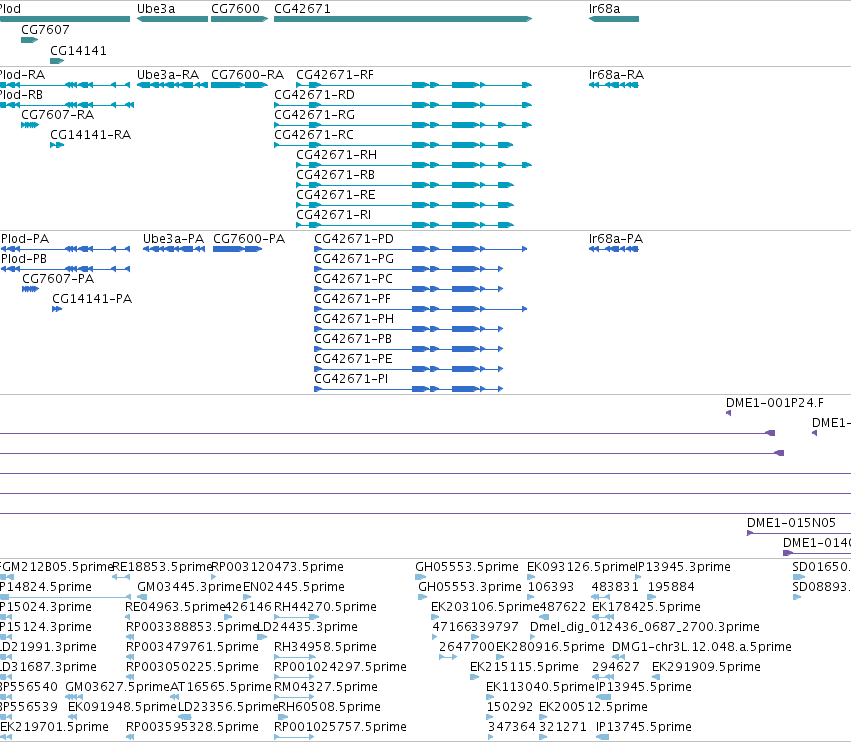Click transcript CG42671-RI label

click(x=334, y=215)
